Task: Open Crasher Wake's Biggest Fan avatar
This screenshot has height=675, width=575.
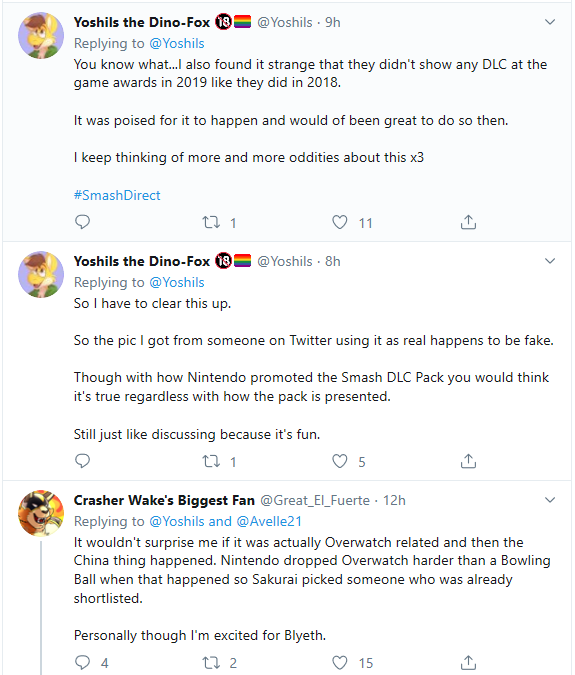Action: click(41, 513)
